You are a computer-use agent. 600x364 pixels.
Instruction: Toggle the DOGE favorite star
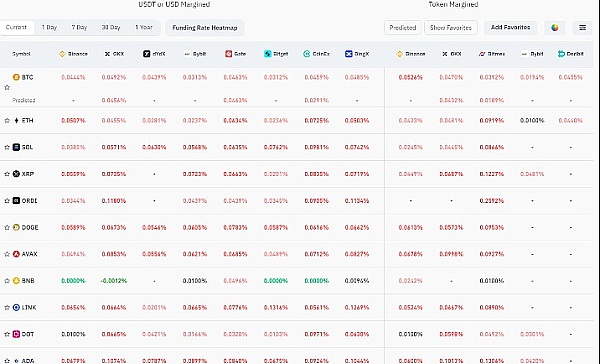pos(7,227)
